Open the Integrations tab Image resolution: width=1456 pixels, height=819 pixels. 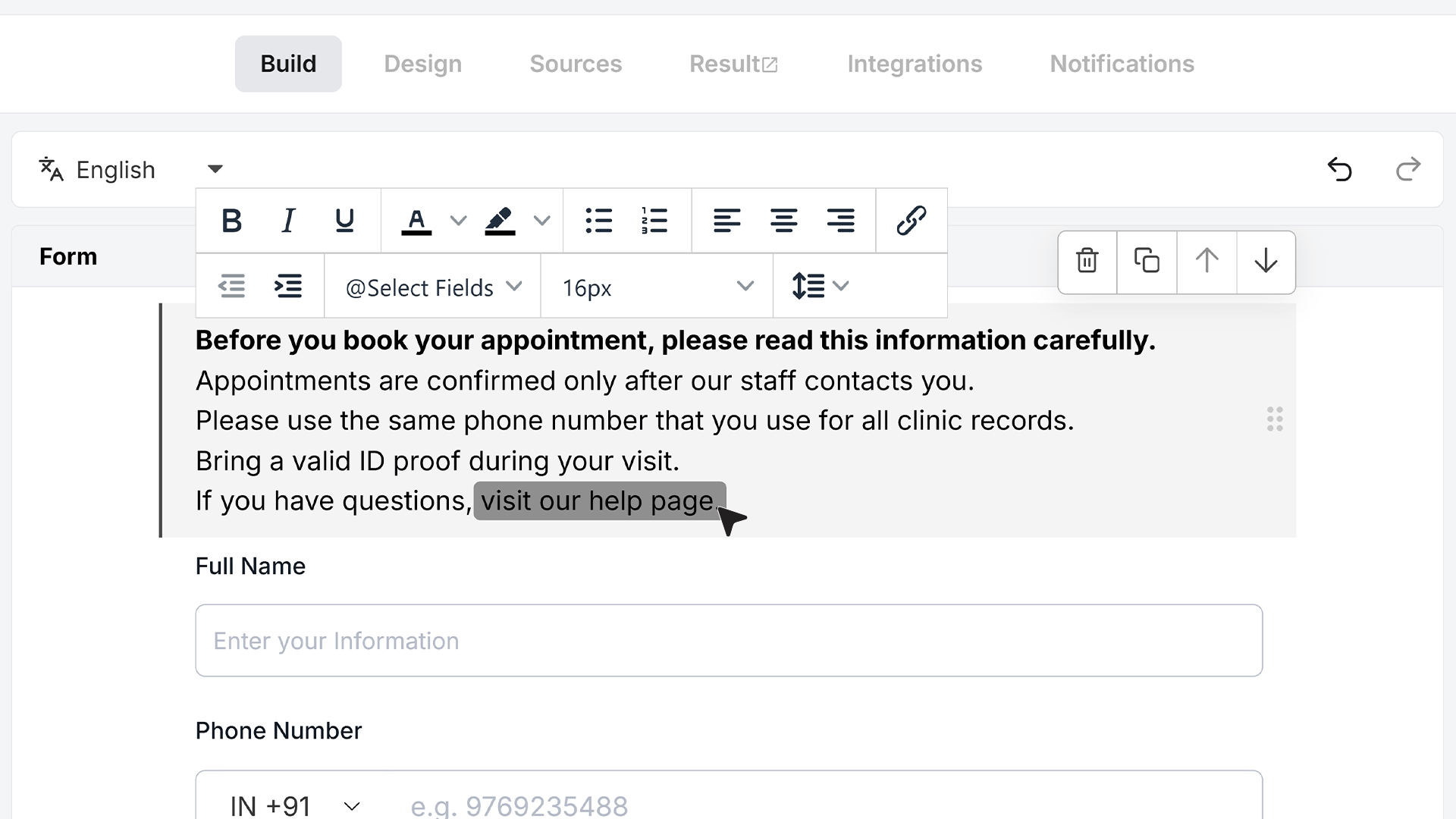tap(915, 64)
